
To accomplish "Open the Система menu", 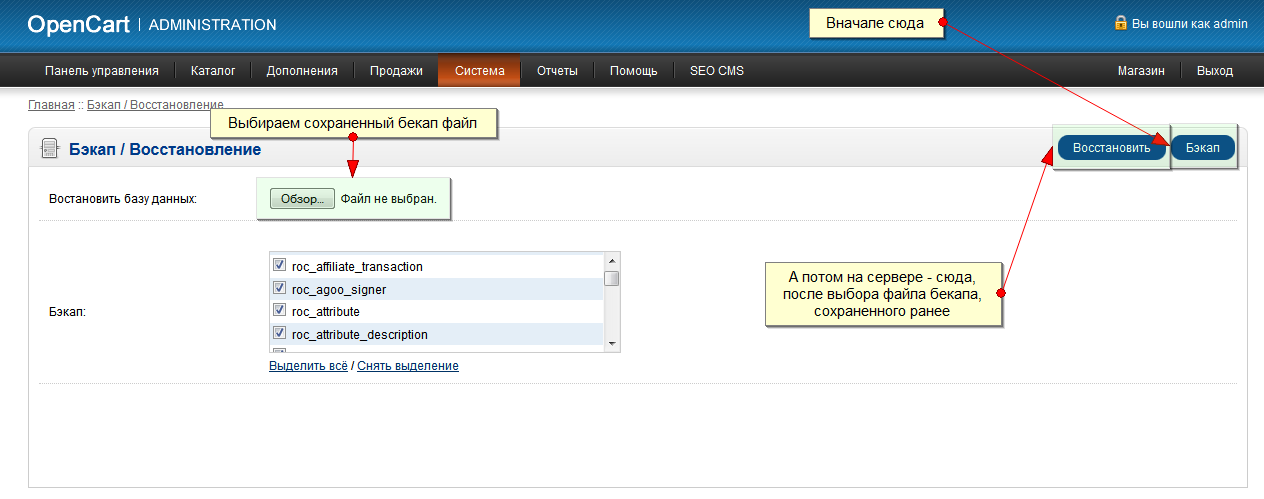I will point(479,71).
